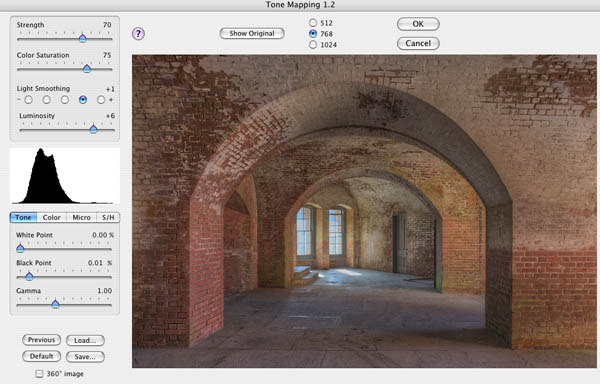The width and height of the screenshot is (600, 384).
Task: Select the 1024 preview size option
Action: click(313, 45)
